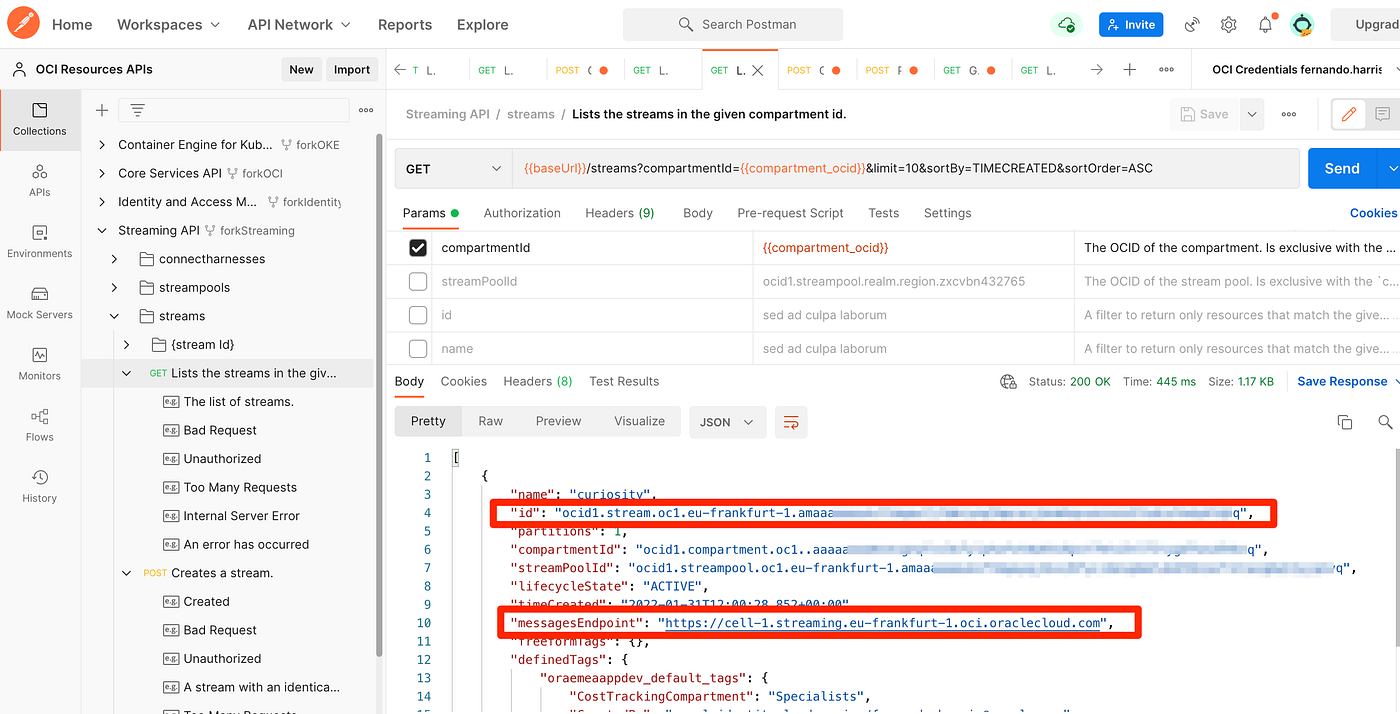This screenshot has width=1400, height=714.
Task: Enable the streamPoolId parameter checkbox
Action: [x=418, y=282]
